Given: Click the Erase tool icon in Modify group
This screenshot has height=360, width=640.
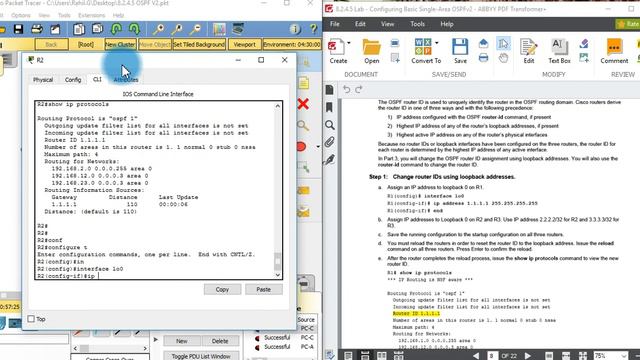Looking at the screenshot, I should [x=584, y=43].
